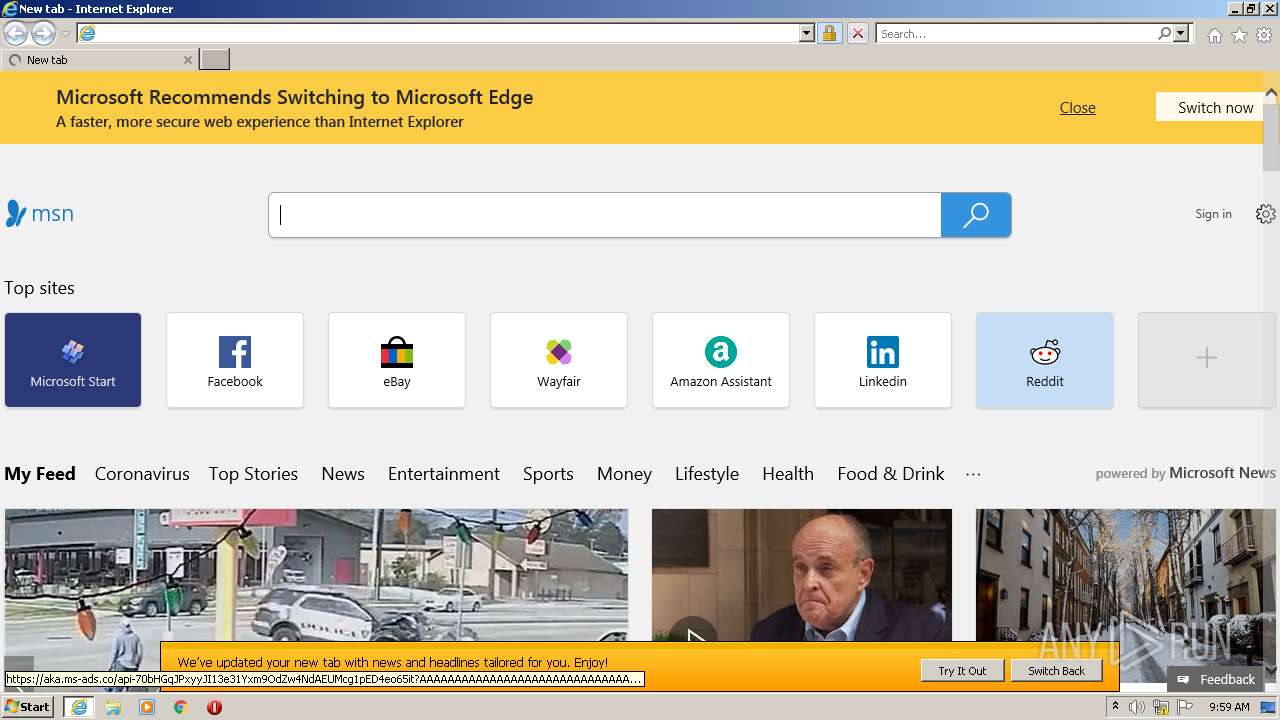Click the 'Try It Out' button

click(x=962, y=671)
